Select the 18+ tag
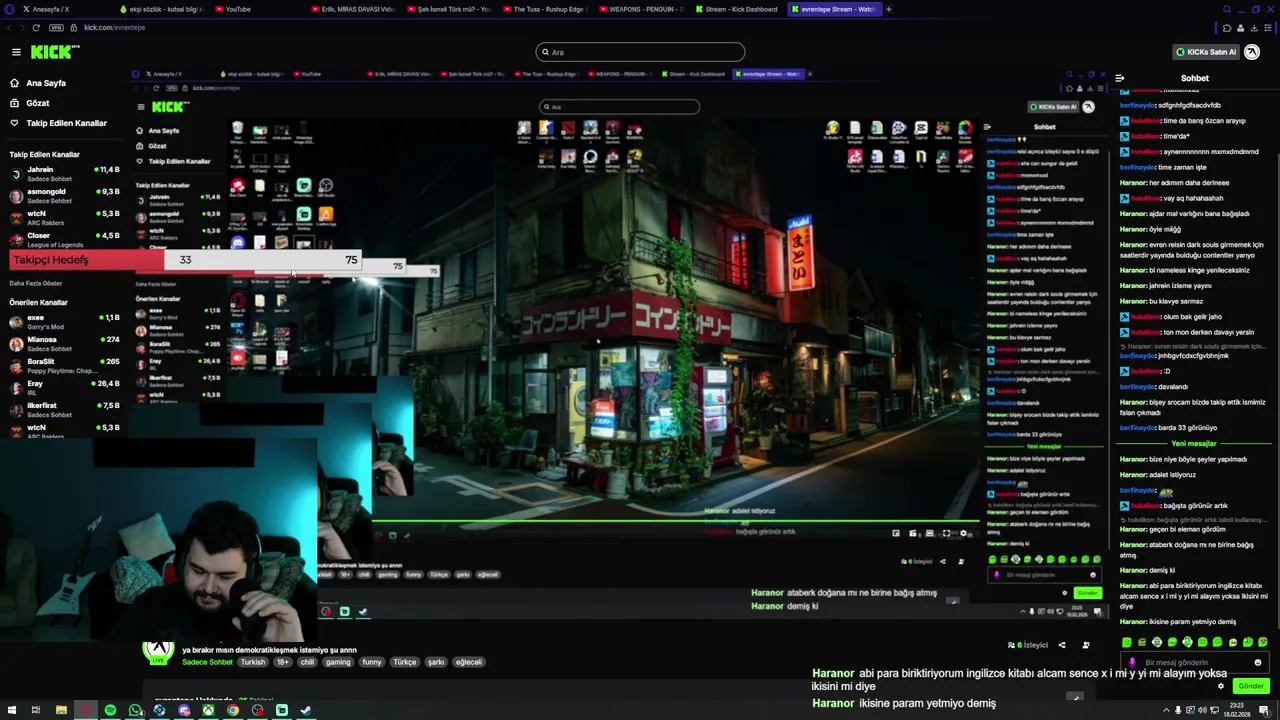Image resolution: width=1280 pixels, height=720 pixels. point(282,662)
